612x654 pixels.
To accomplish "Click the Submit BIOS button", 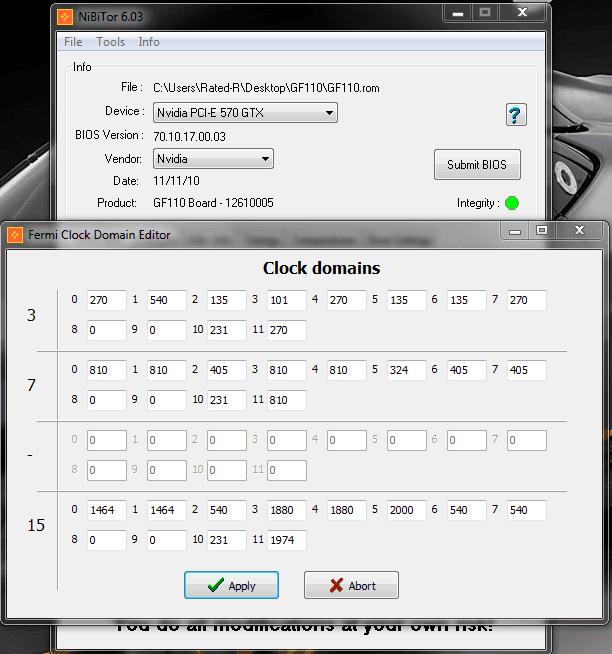I will [477, 165].
